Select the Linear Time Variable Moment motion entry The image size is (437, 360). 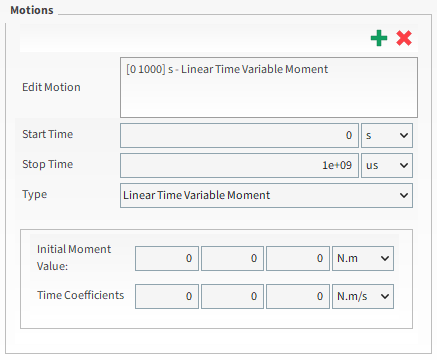click(x=227, y=69)
